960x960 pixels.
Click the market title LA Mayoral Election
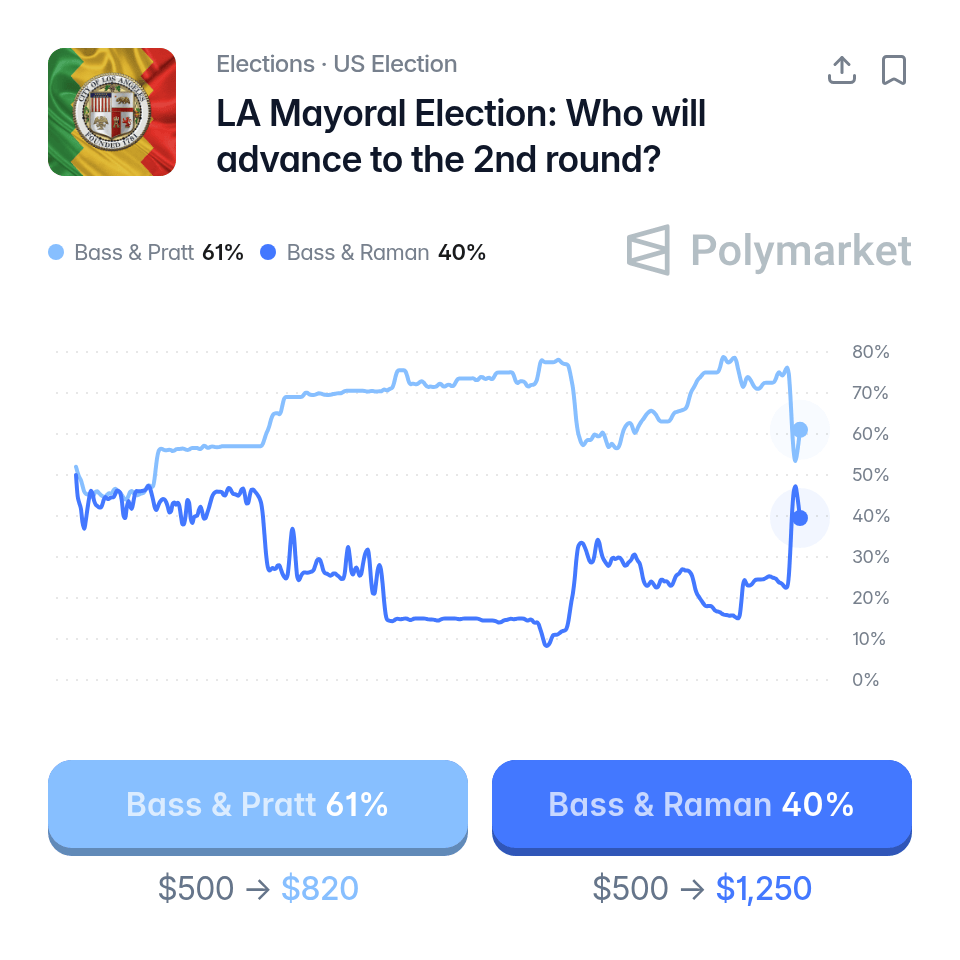point(461,136)
